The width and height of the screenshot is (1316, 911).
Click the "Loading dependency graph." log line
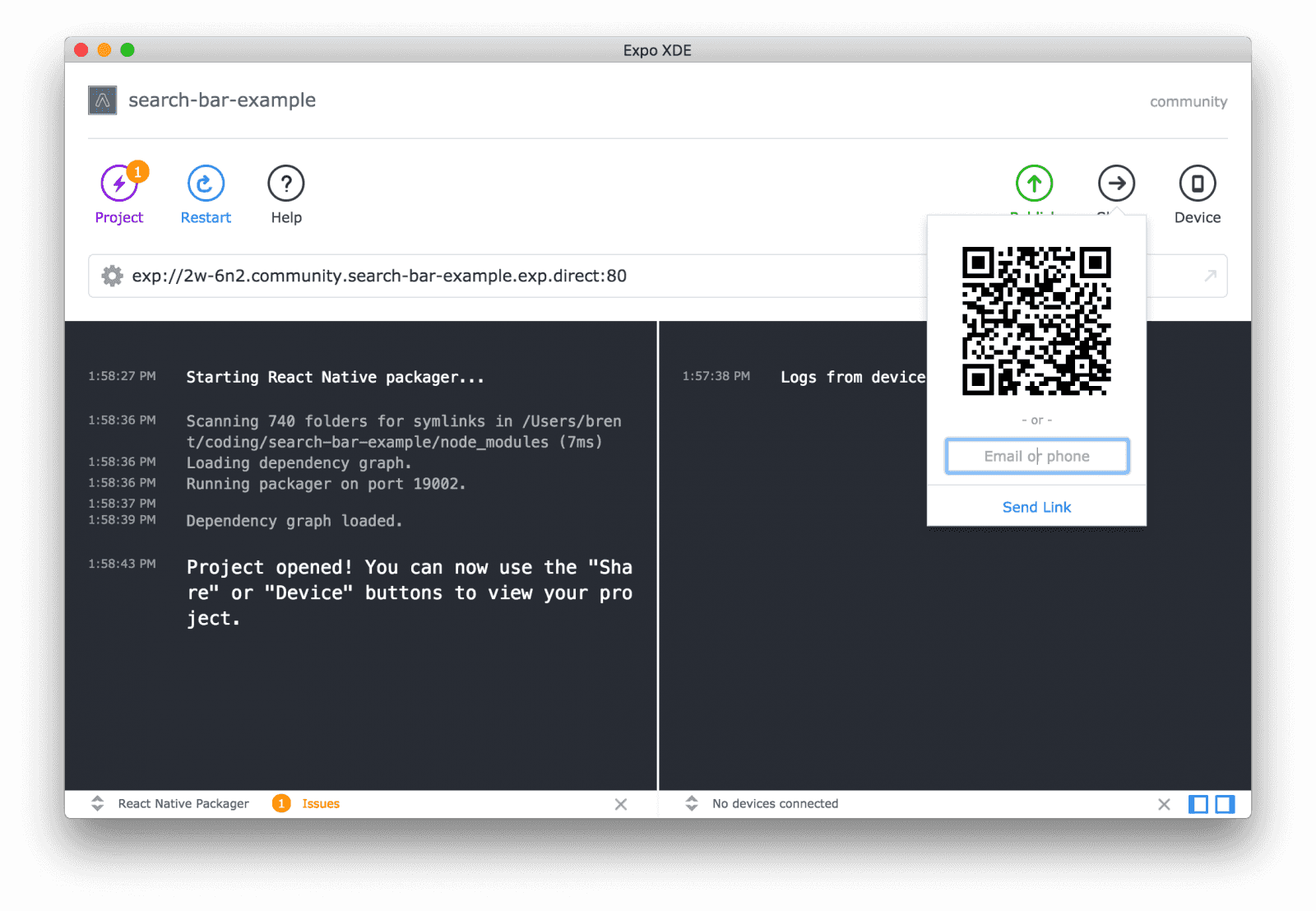click(x=299, y=462)
